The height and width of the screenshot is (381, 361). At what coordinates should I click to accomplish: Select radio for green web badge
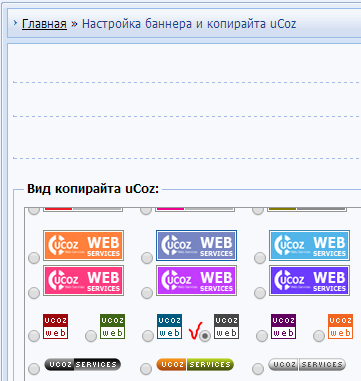tap(91, 336)
